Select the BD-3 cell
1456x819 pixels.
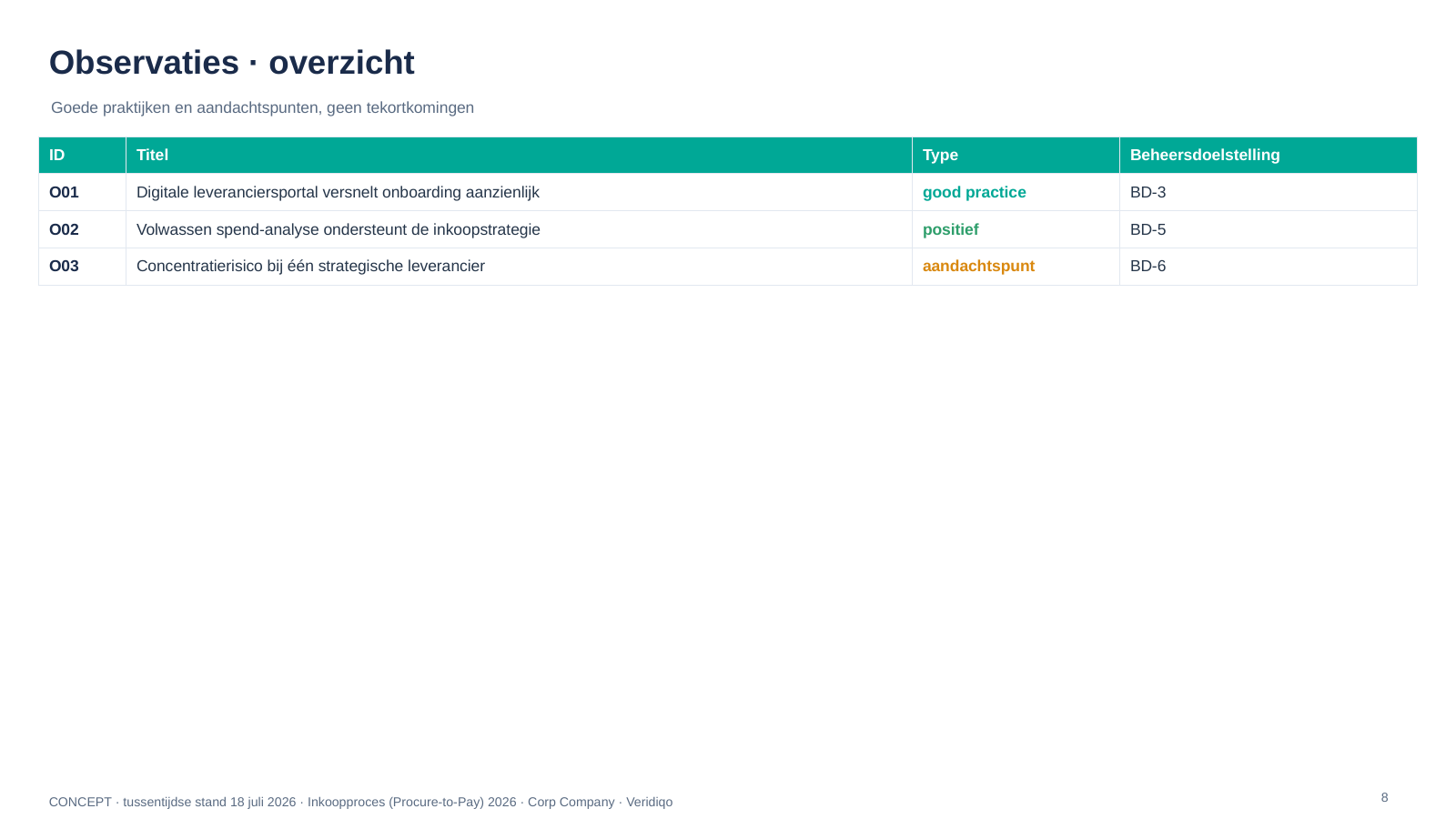point(1268,193)
